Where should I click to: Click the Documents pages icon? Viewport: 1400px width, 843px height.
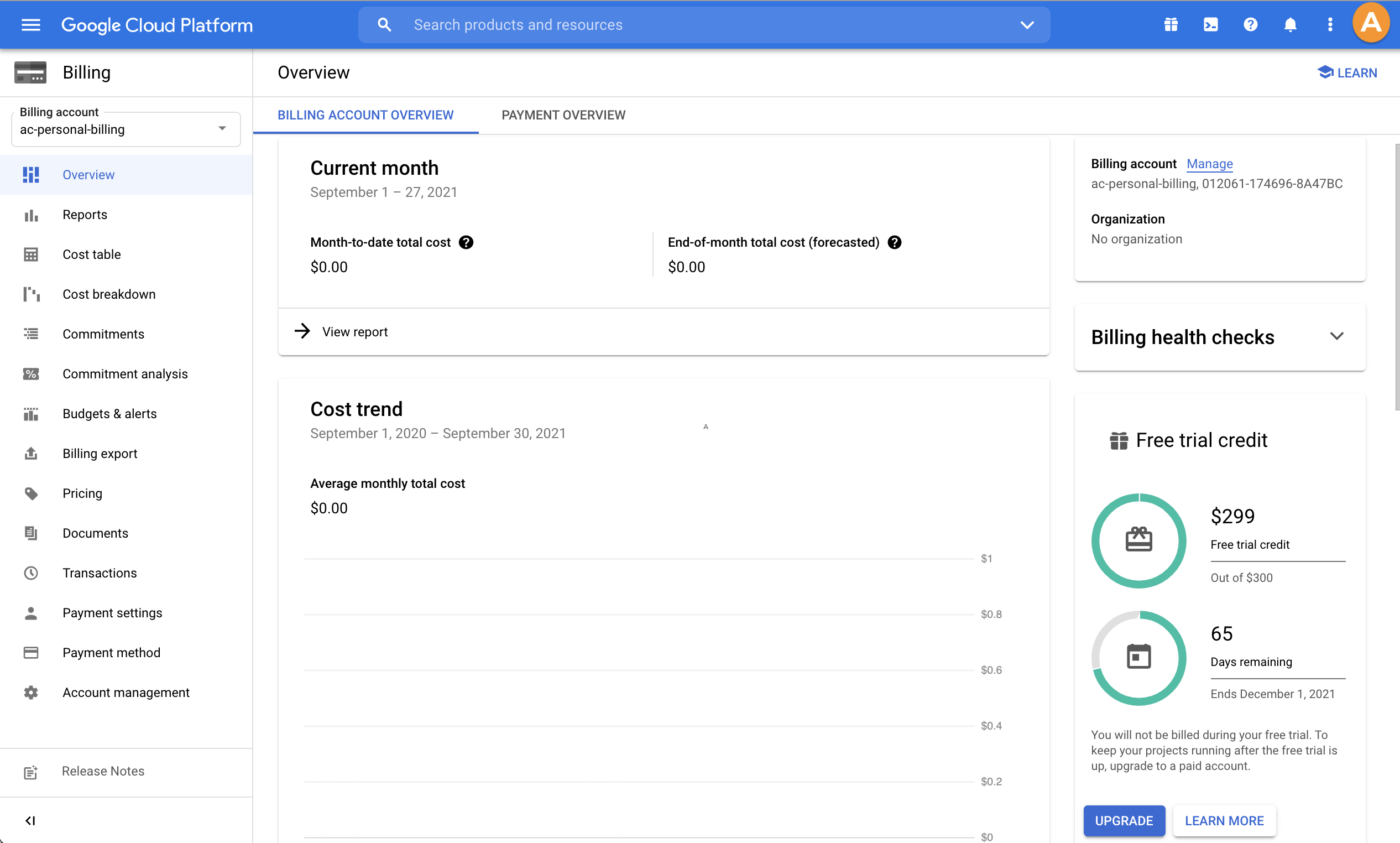pyautogui.click(x=30, y=533)
